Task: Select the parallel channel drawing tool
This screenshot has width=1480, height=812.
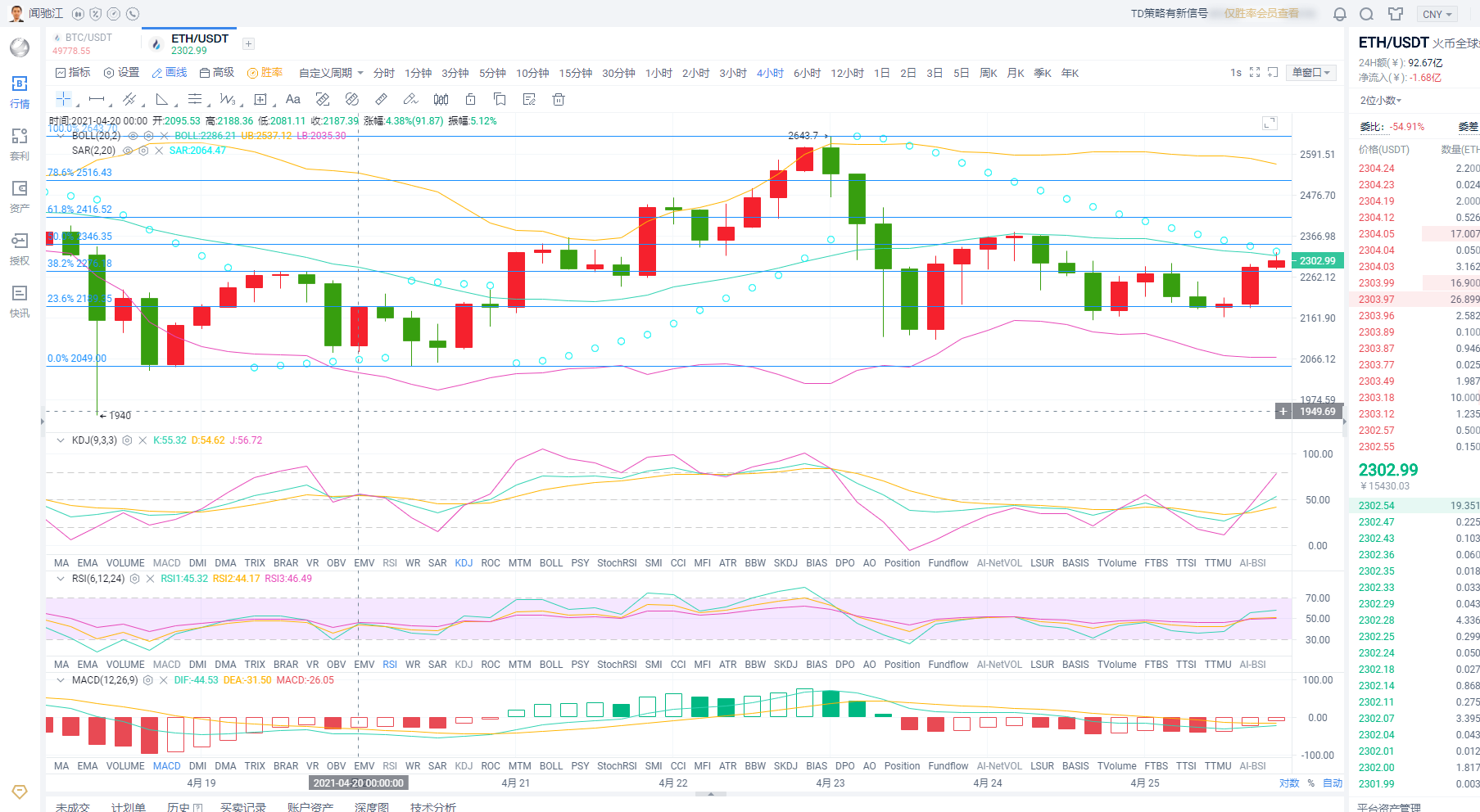Action: [129, 99]
